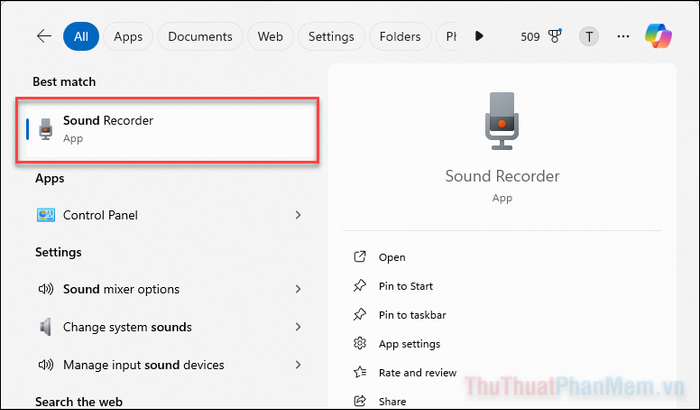Click the Change system sounds speaker icon

[x=46, y=327]
